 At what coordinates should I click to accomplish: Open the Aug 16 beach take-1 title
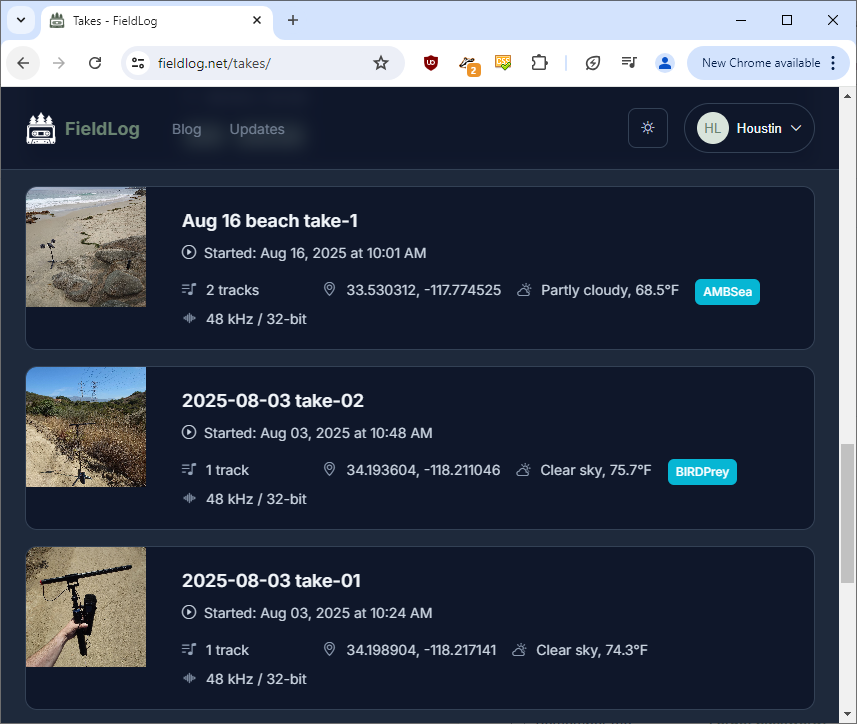tap(270, 221)
